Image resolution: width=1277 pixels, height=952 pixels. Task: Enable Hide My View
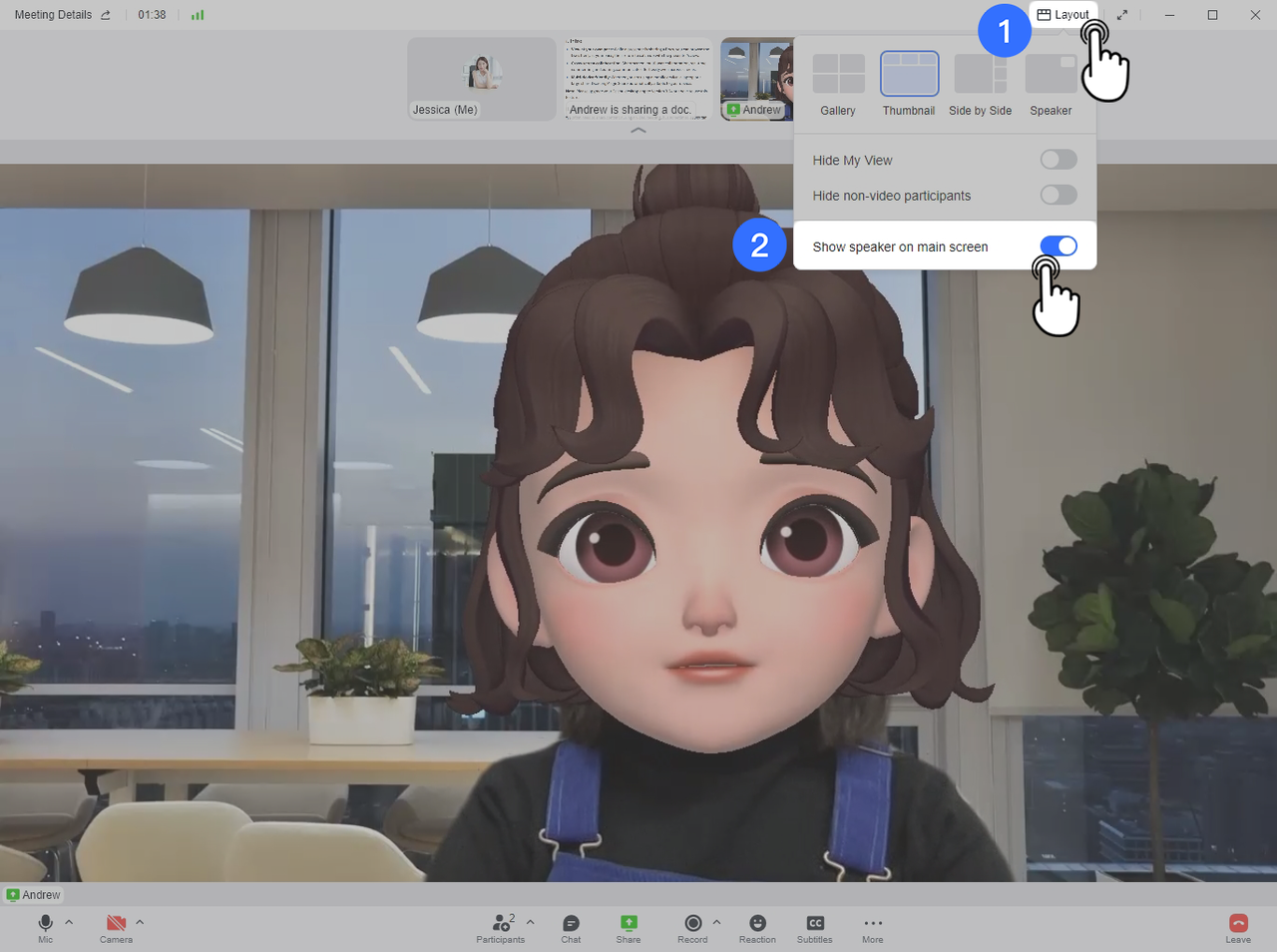(1059, 160)
